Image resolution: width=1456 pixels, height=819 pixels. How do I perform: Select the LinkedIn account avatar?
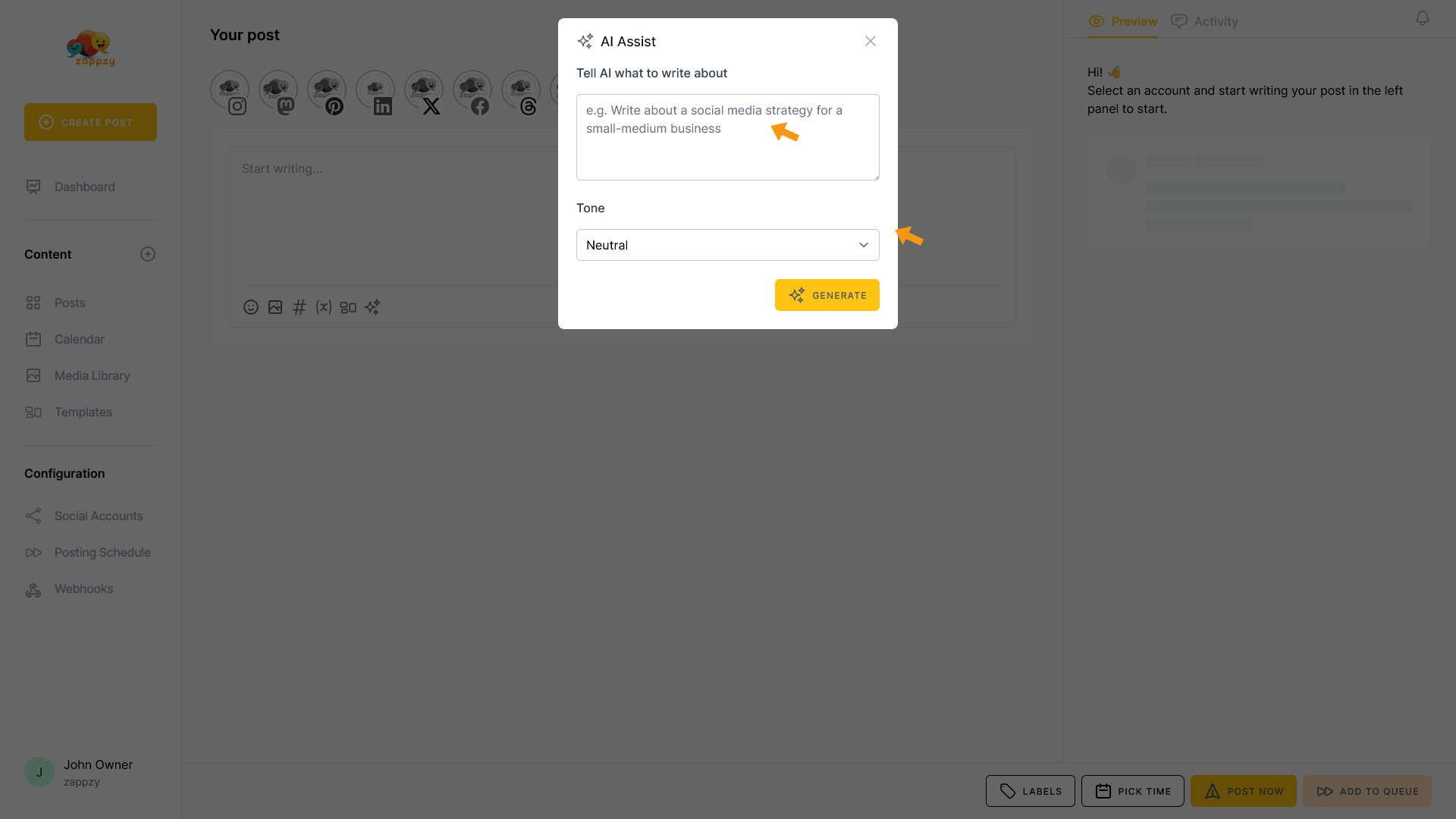(375, 90)
